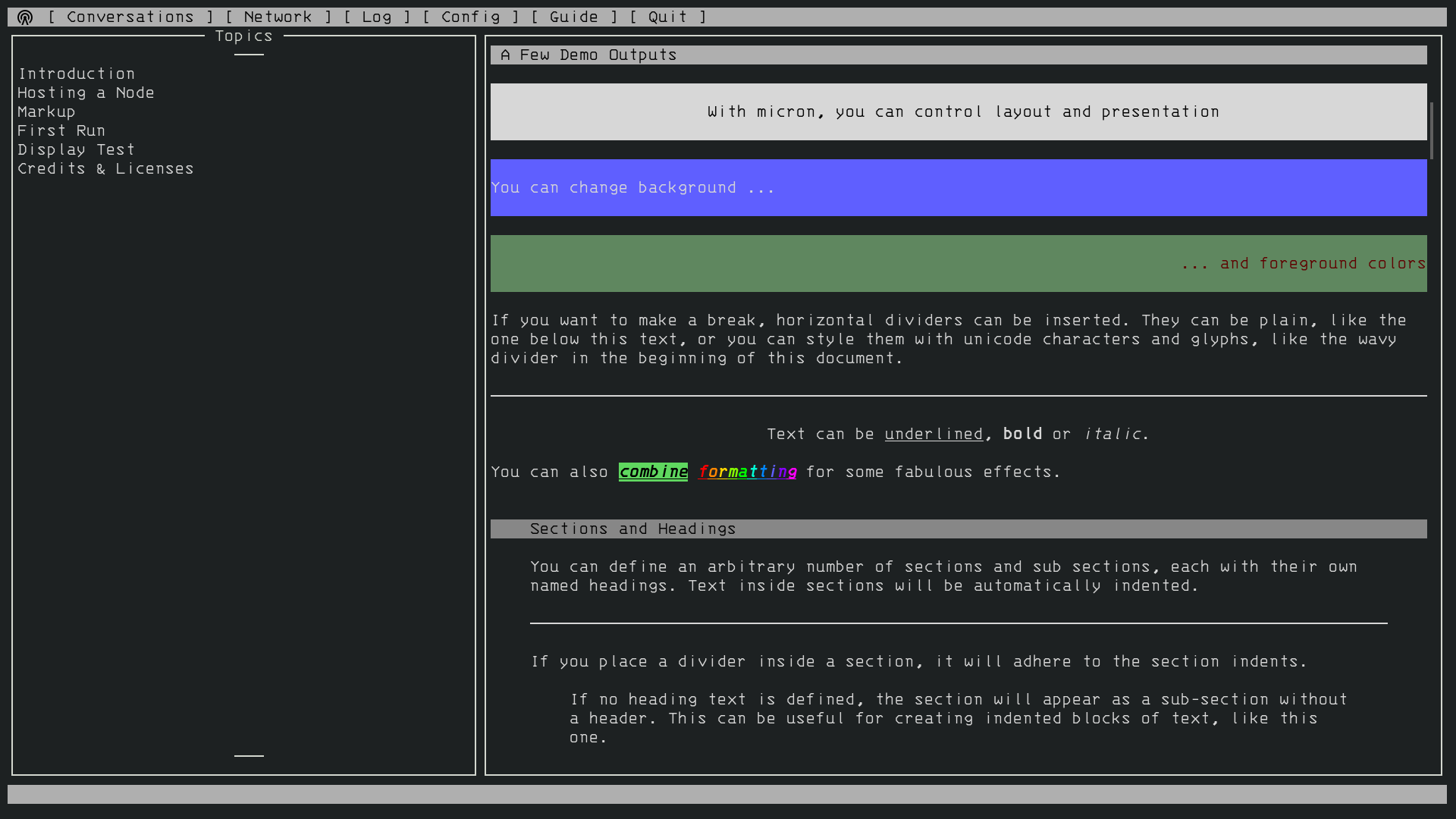This screenshot has width=1456, height=819.
Task: Open the Log view
Action: tap(377, 17)
